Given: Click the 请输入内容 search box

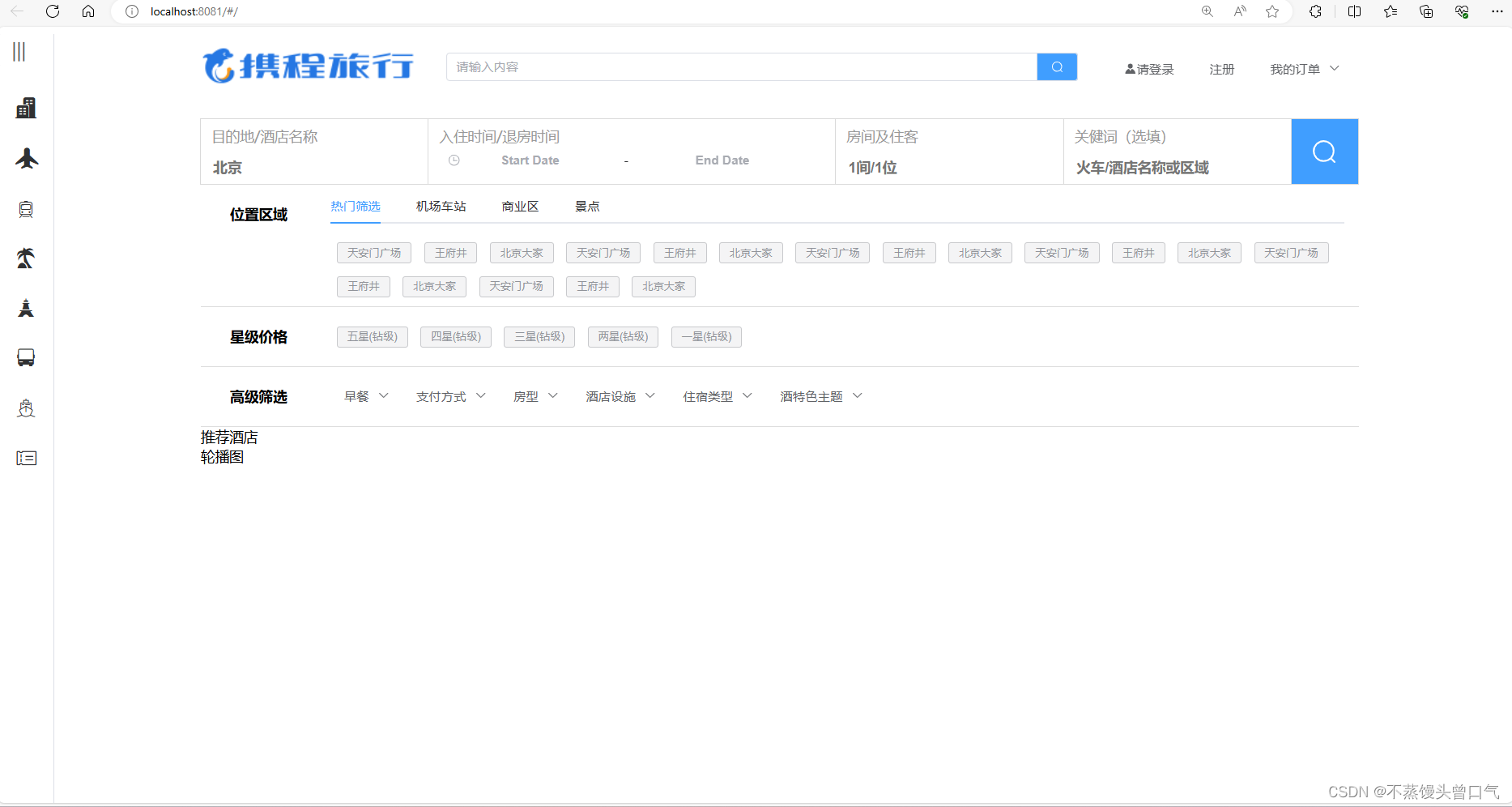Looking at the screenshot, I should pyautogui.click(x=742, y=67).
